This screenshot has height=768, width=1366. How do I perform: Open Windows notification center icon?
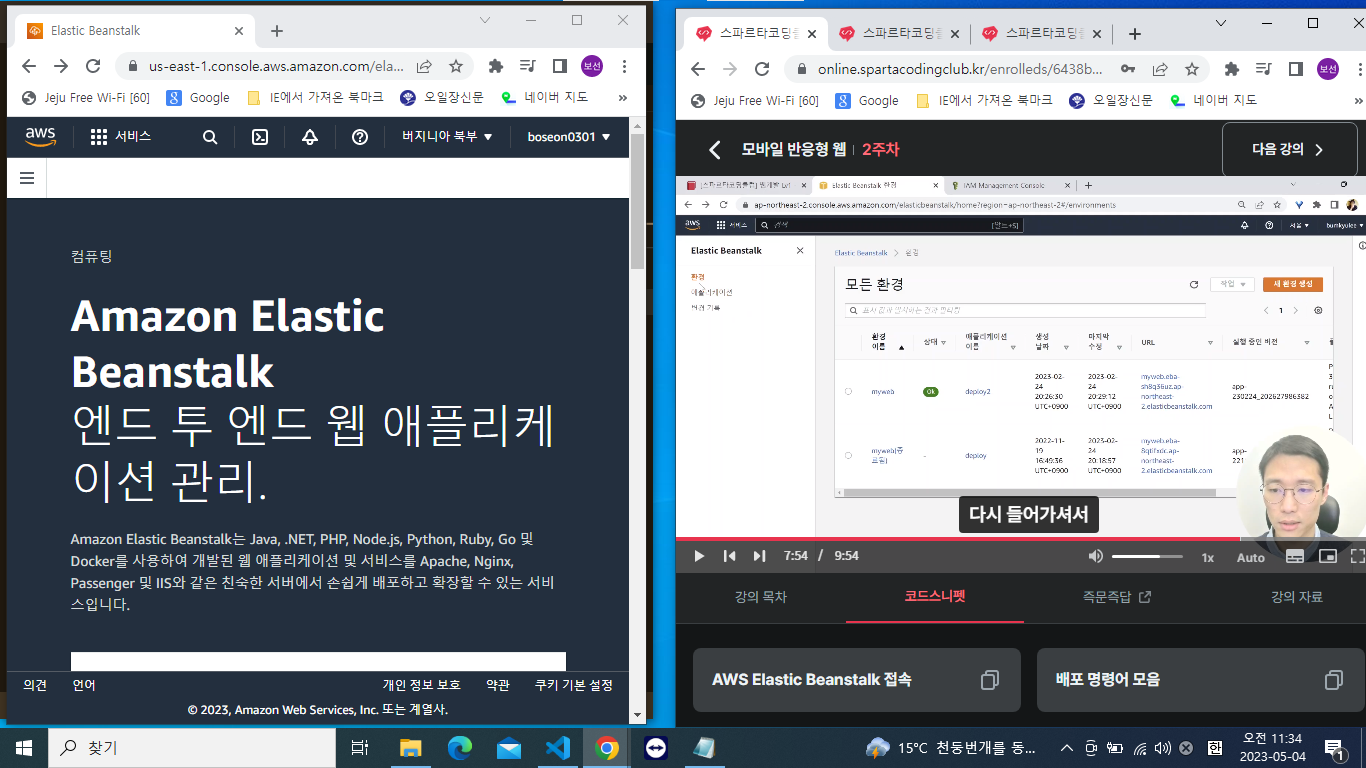[1335, 748]
